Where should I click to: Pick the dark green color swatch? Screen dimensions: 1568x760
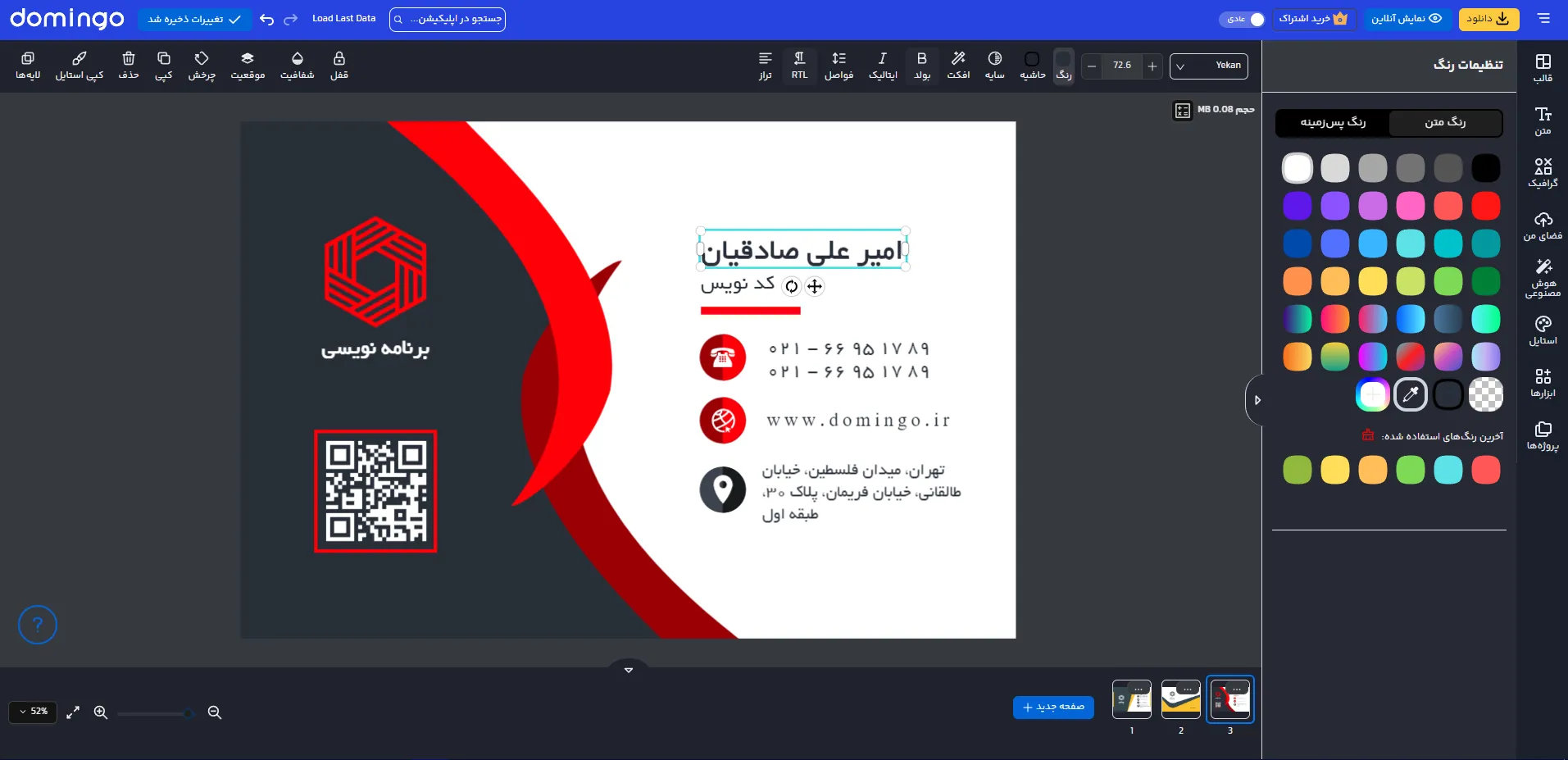tap(1486, 281)
